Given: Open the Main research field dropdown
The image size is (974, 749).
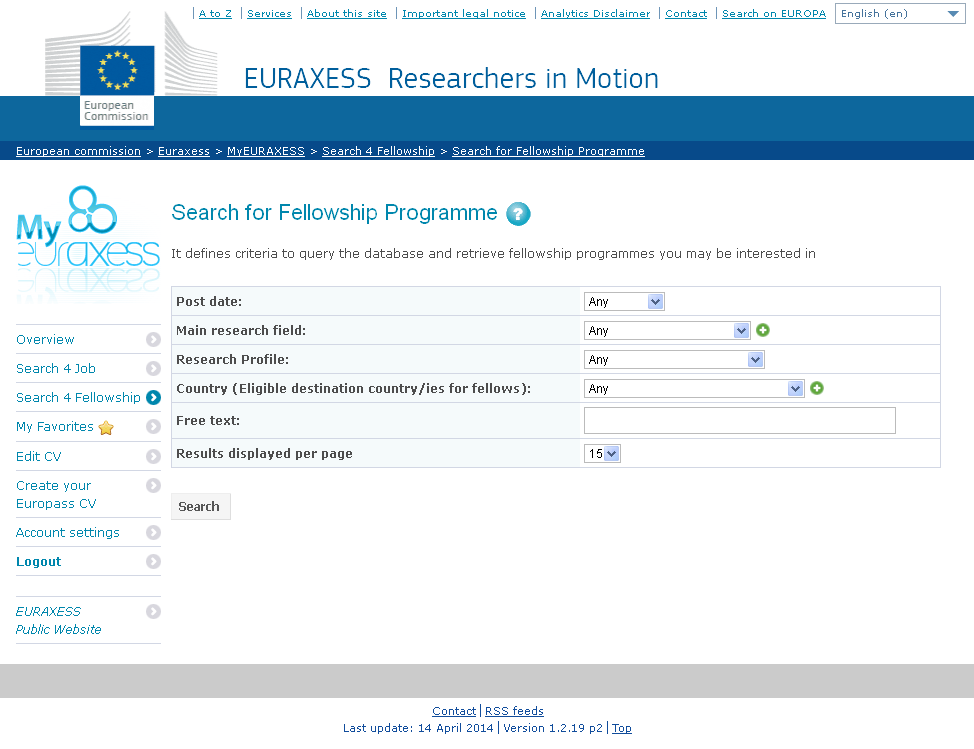Looking at the screenshot, I should (x=667, y=330).
